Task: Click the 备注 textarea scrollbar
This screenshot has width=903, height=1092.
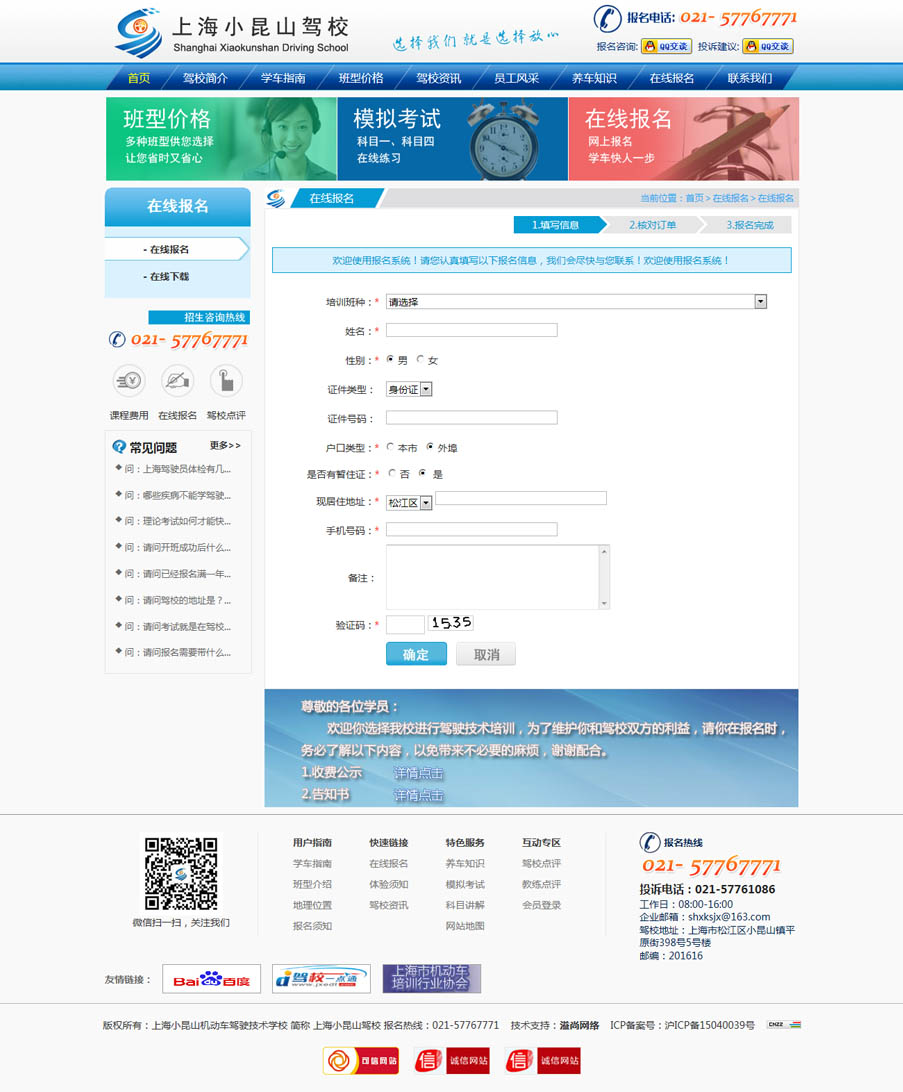Action: (603, 577)
